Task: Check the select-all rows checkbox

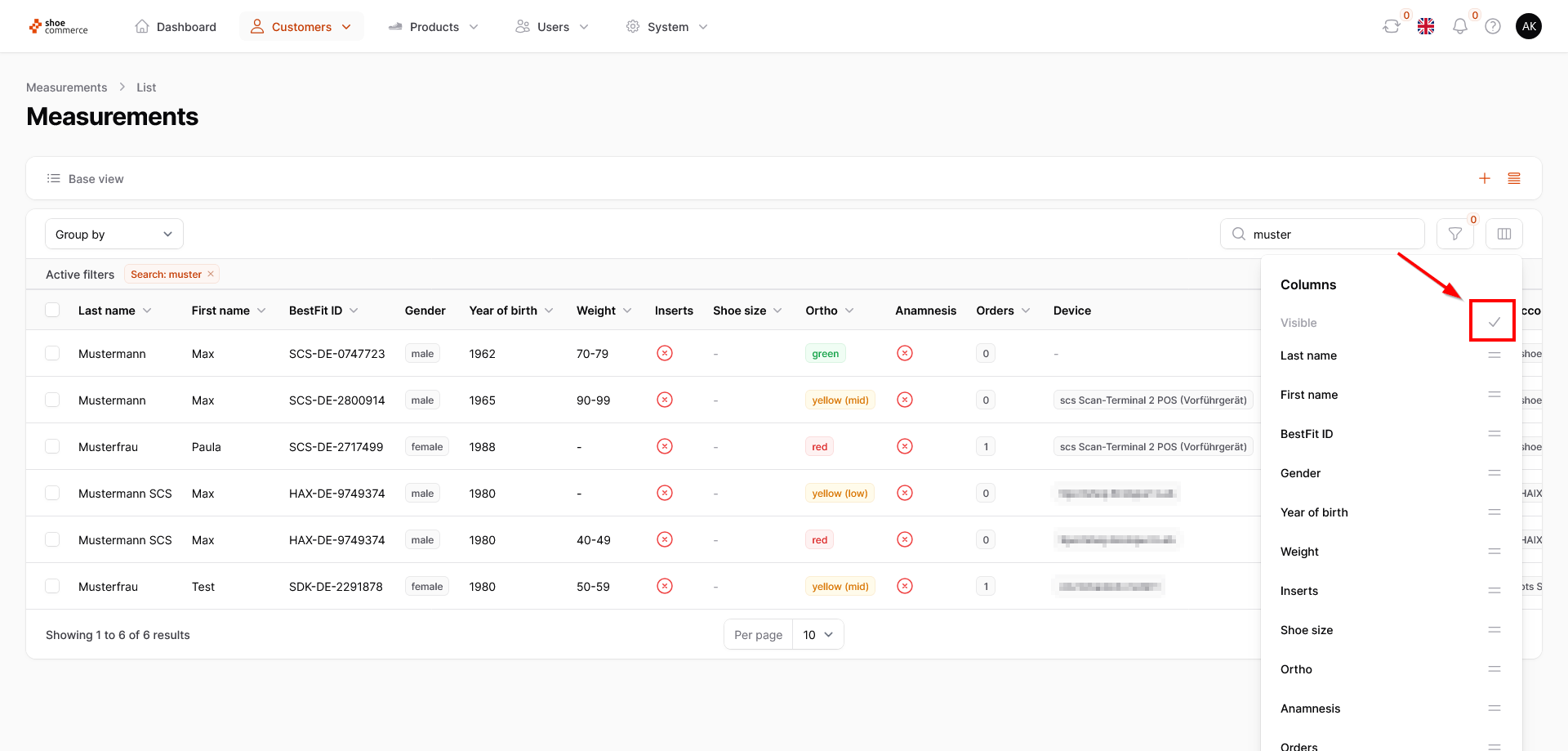Action: point(53,311)
